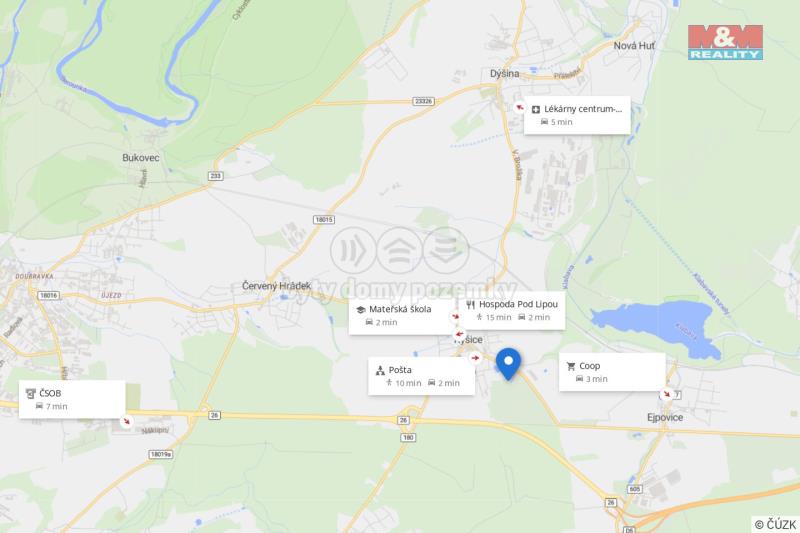Viewport: 800px width, 533px height.
Task: Select the ČSOB ATM card
Action: point(72,399)
